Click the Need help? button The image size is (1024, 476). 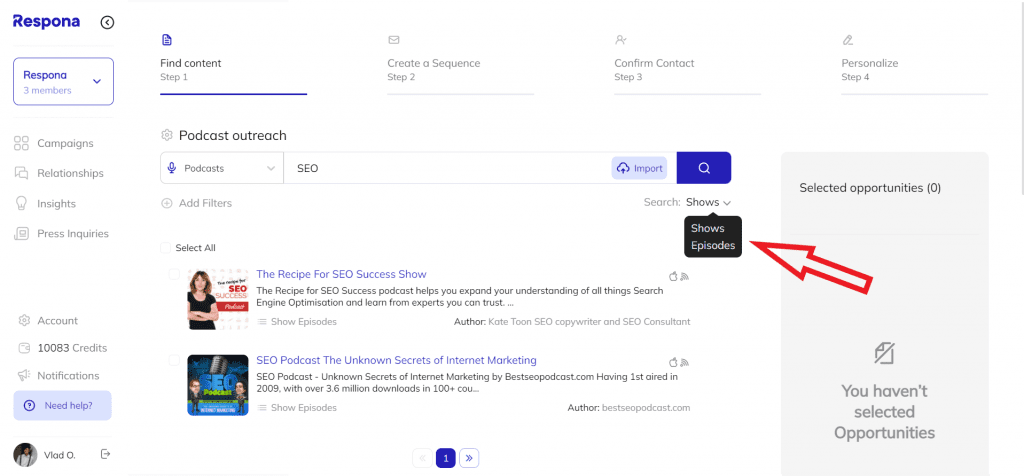(63, 405)
